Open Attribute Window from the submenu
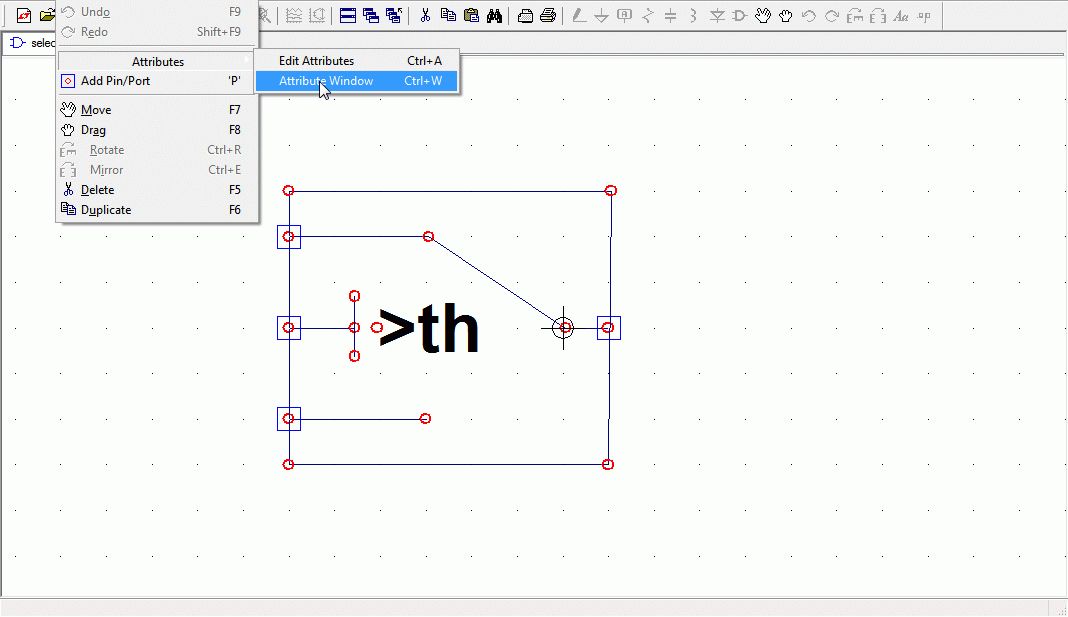Viewport: 1068px width, 617px height. coord(326,81)
